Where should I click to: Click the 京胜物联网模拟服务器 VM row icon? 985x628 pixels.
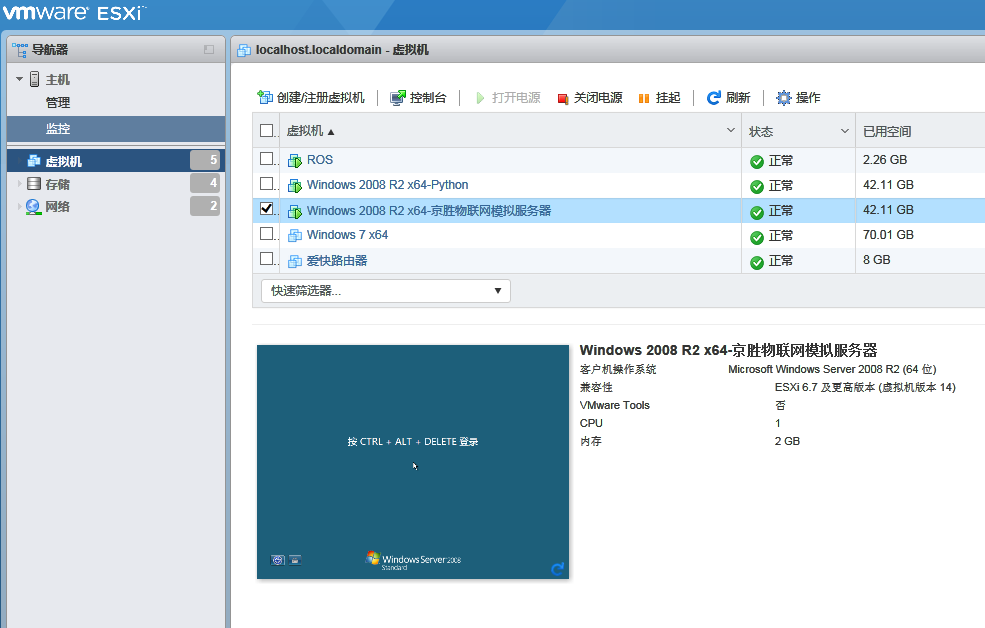click(x=295, y=211)
